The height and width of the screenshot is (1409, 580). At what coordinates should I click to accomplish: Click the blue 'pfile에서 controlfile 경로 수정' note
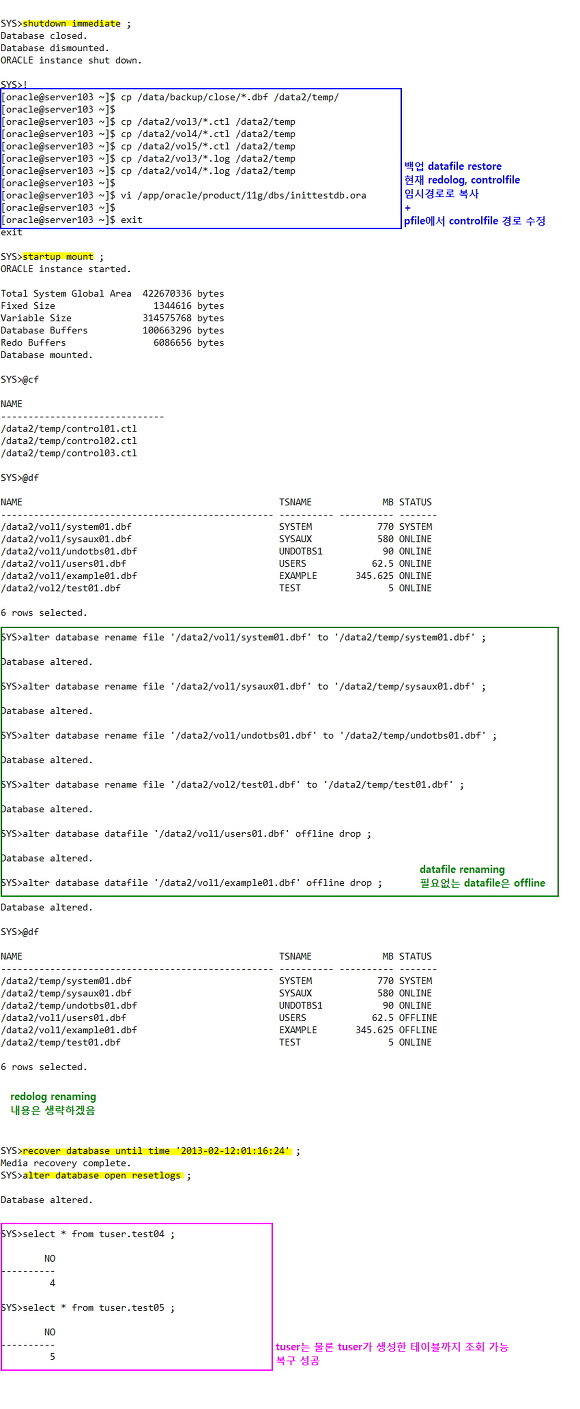pos(475,219)
